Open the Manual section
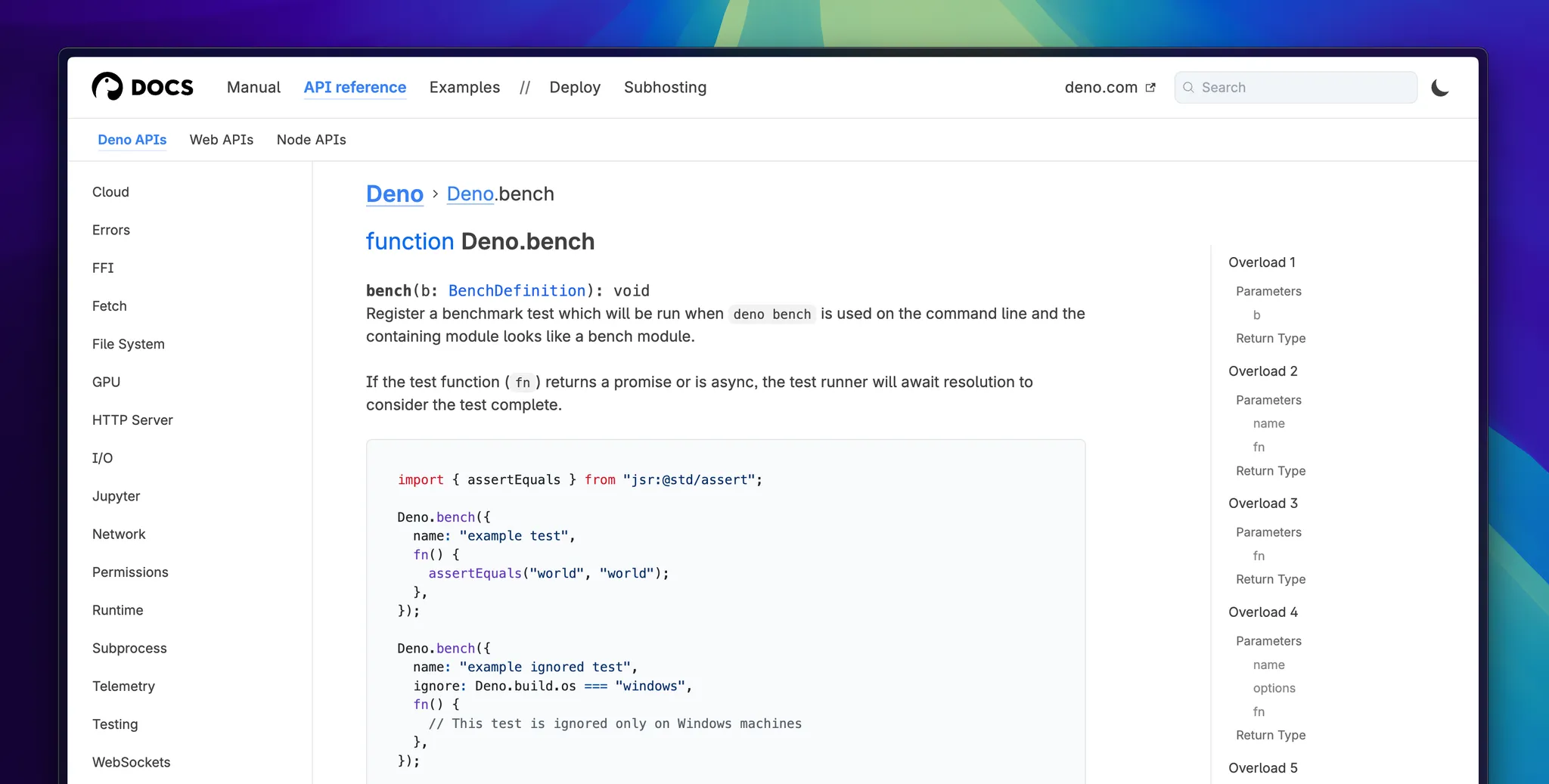1549x784 pixels. pos(253,87)
